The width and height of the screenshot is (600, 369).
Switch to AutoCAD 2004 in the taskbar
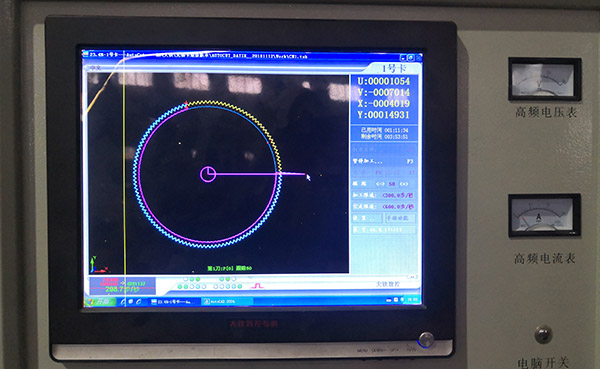pyautogui.click(x=227, y=302)
